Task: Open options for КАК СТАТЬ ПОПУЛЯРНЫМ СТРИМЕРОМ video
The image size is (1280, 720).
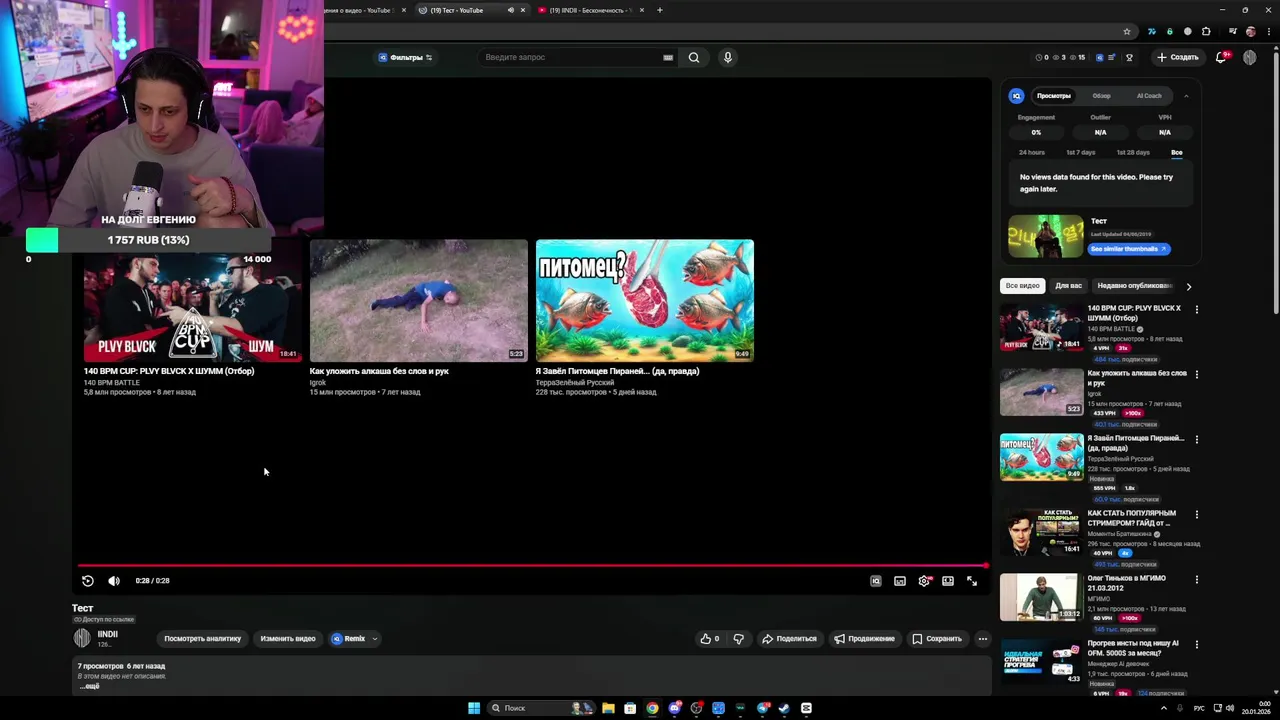Action: tap(1196, 515)
